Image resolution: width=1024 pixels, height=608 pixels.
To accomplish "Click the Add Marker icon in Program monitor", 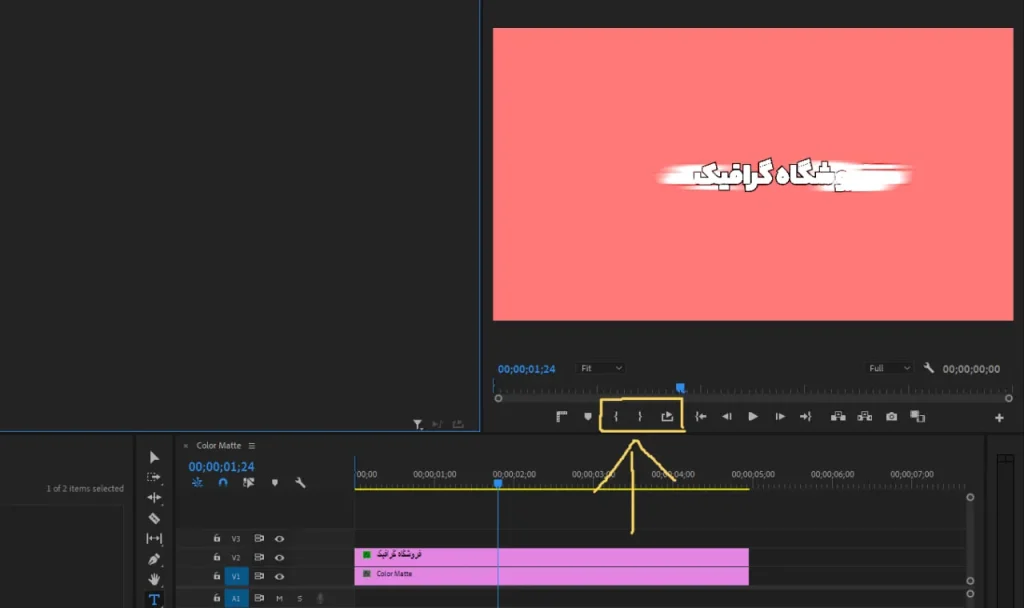I will point(588,417).
